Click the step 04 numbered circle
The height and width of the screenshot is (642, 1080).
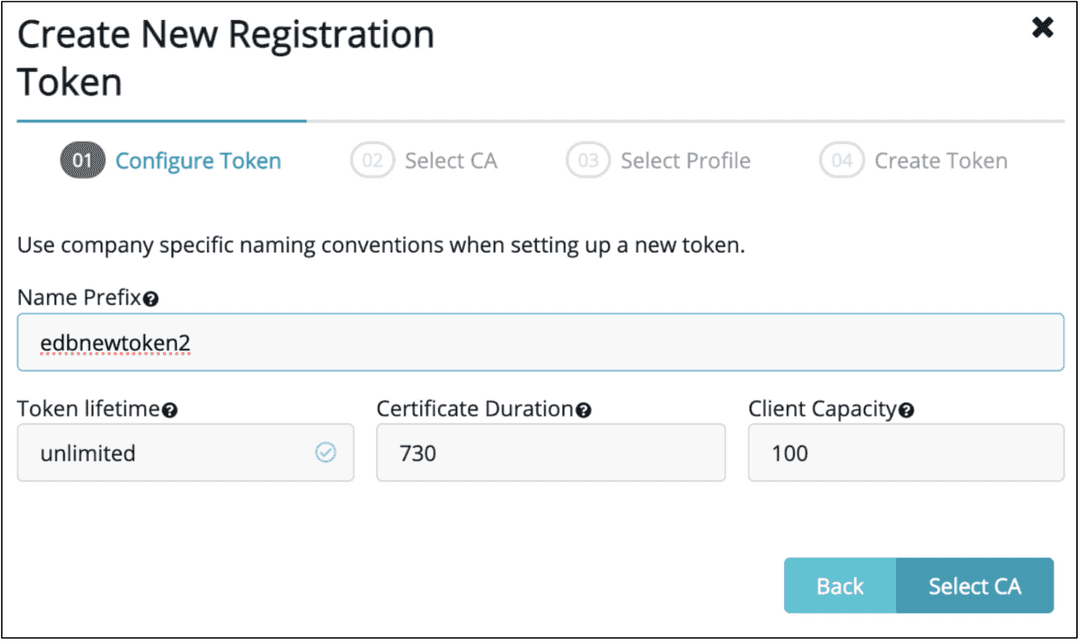(841, 160)
